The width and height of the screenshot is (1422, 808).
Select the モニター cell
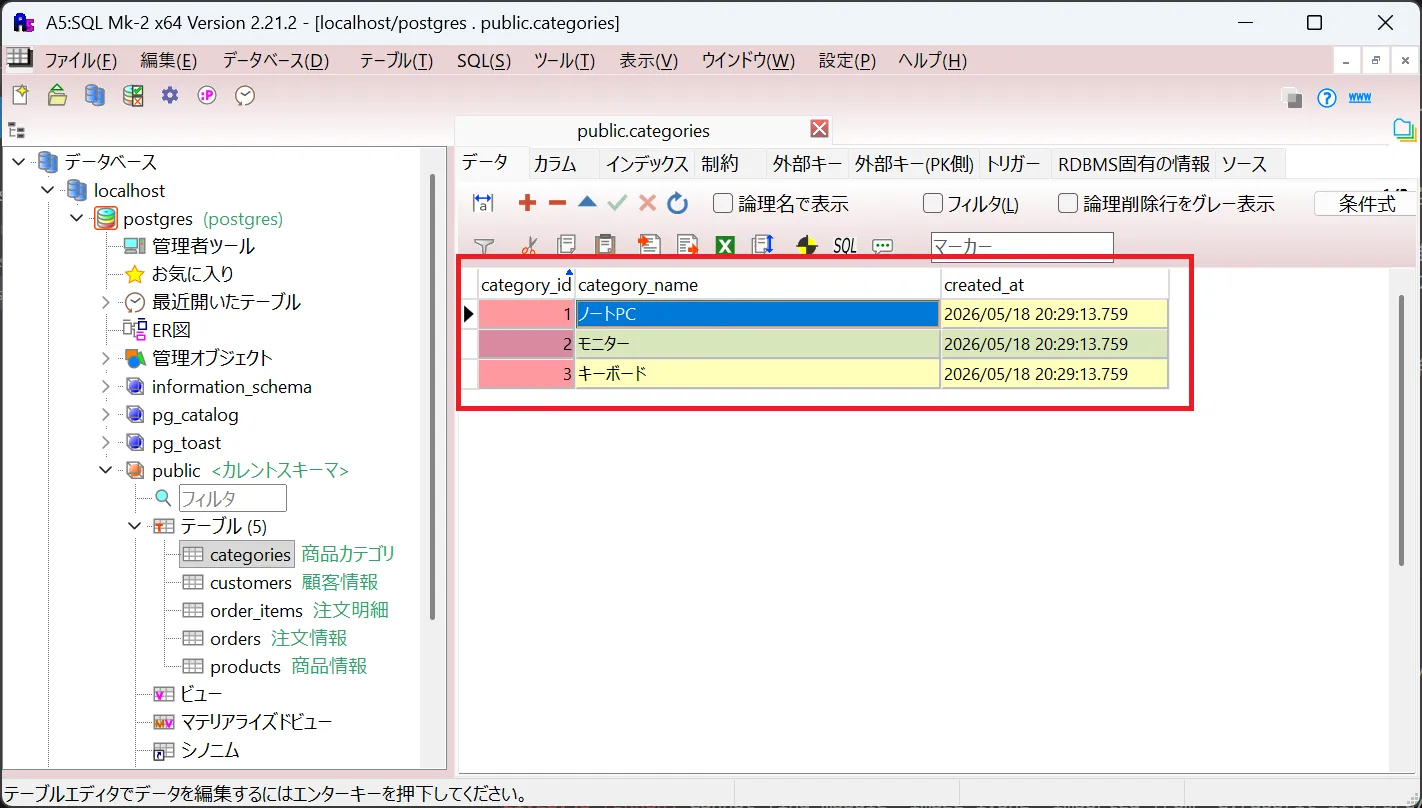pos(758,344)
